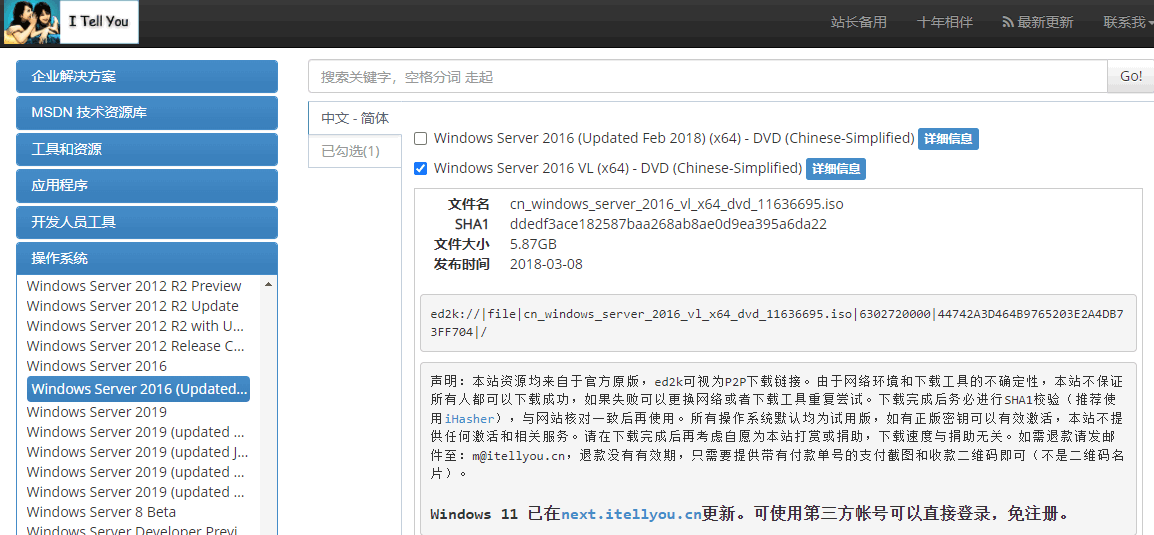Expand the 联系我 dropdown menu

point(1128,22)
